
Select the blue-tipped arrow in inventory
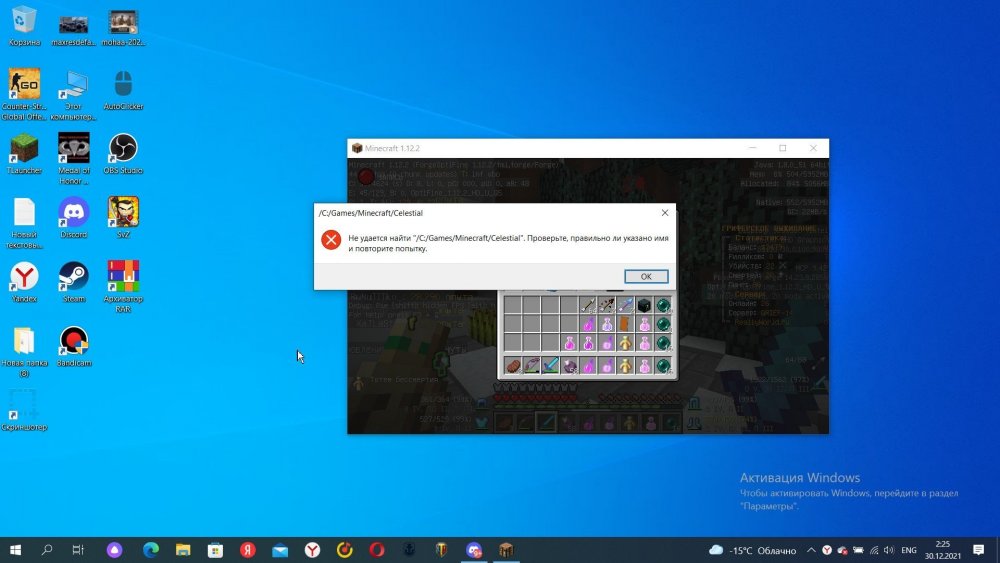pyautogui.click(x=626, y=305)
